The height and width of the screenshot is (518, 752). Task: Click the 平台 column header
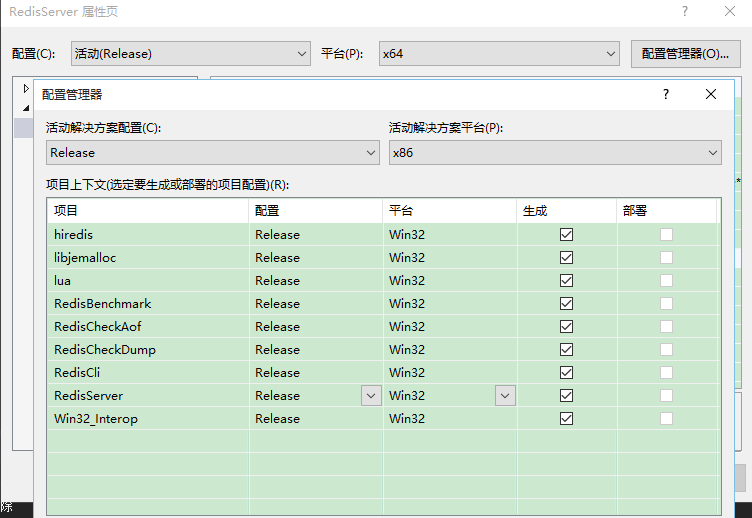[x=450, y=211]
